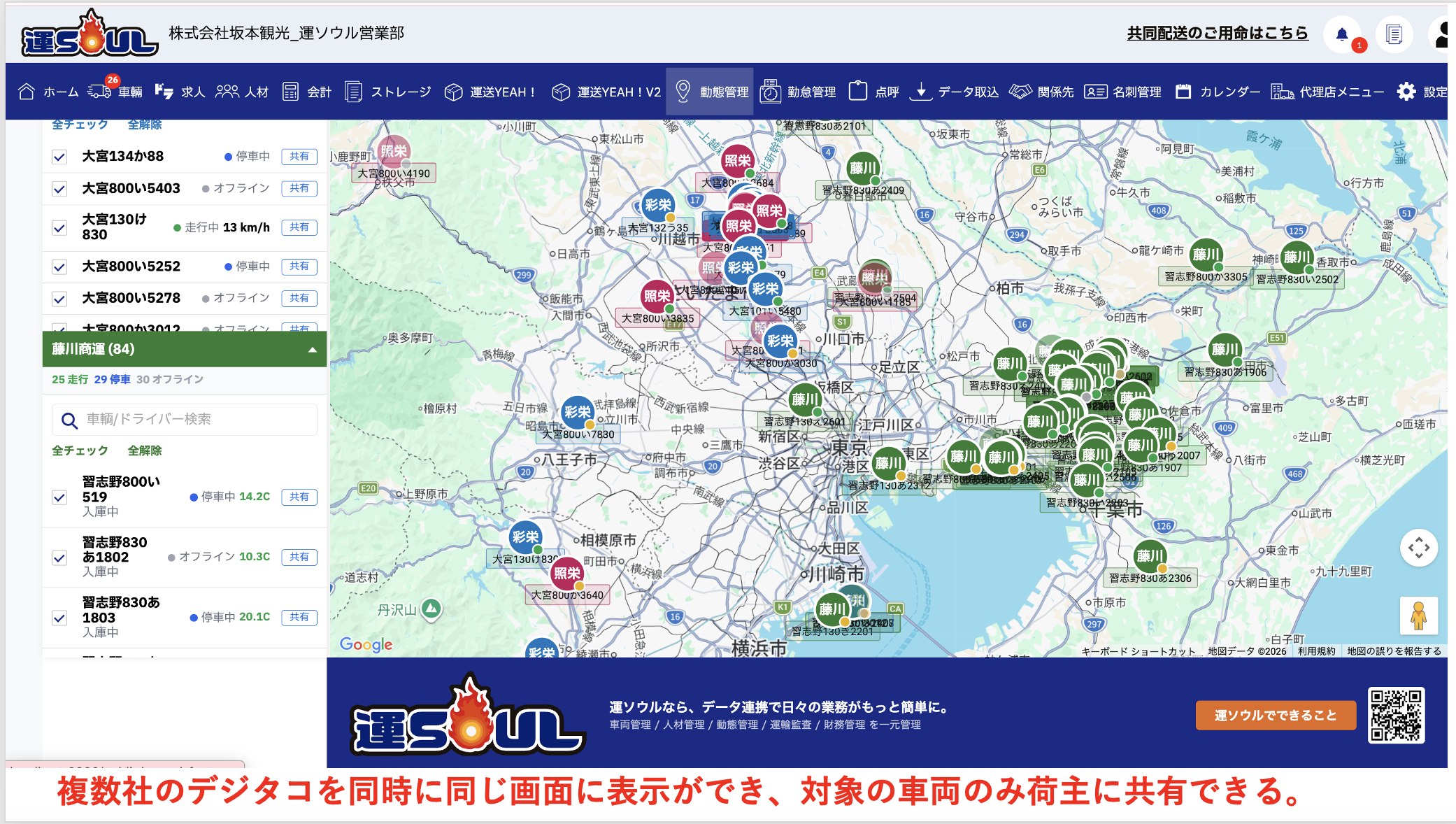Uncheck vehicle 習志野830あ1802

click(x=59, y=557)
